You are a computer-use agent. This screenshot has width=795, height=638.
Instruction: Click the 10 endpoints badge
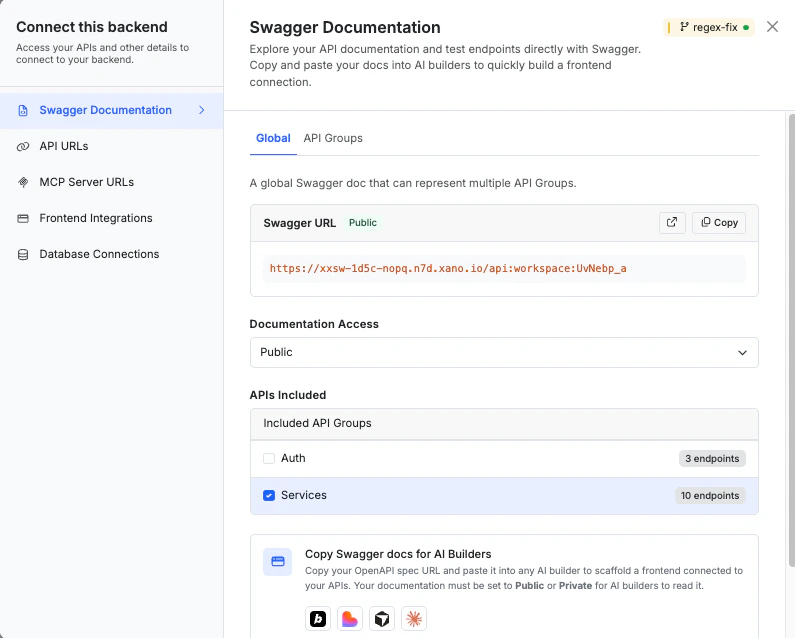click(710, 495)
